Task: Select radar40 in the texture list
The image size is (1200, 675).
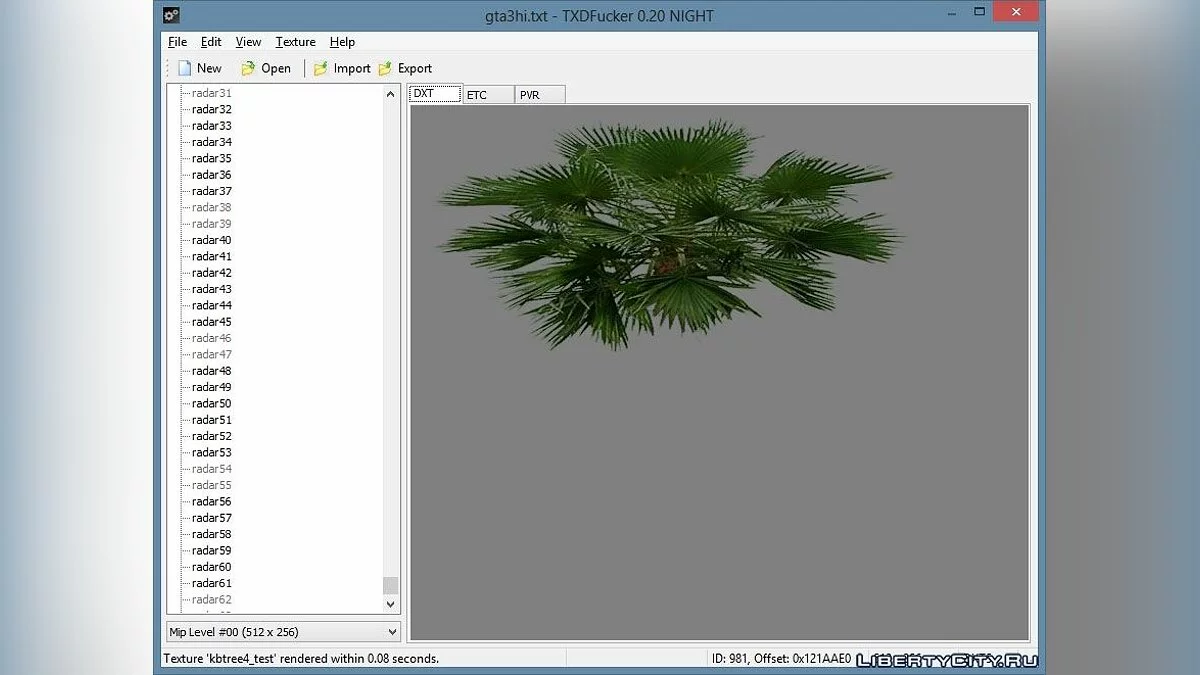Action: coord(211,240)
